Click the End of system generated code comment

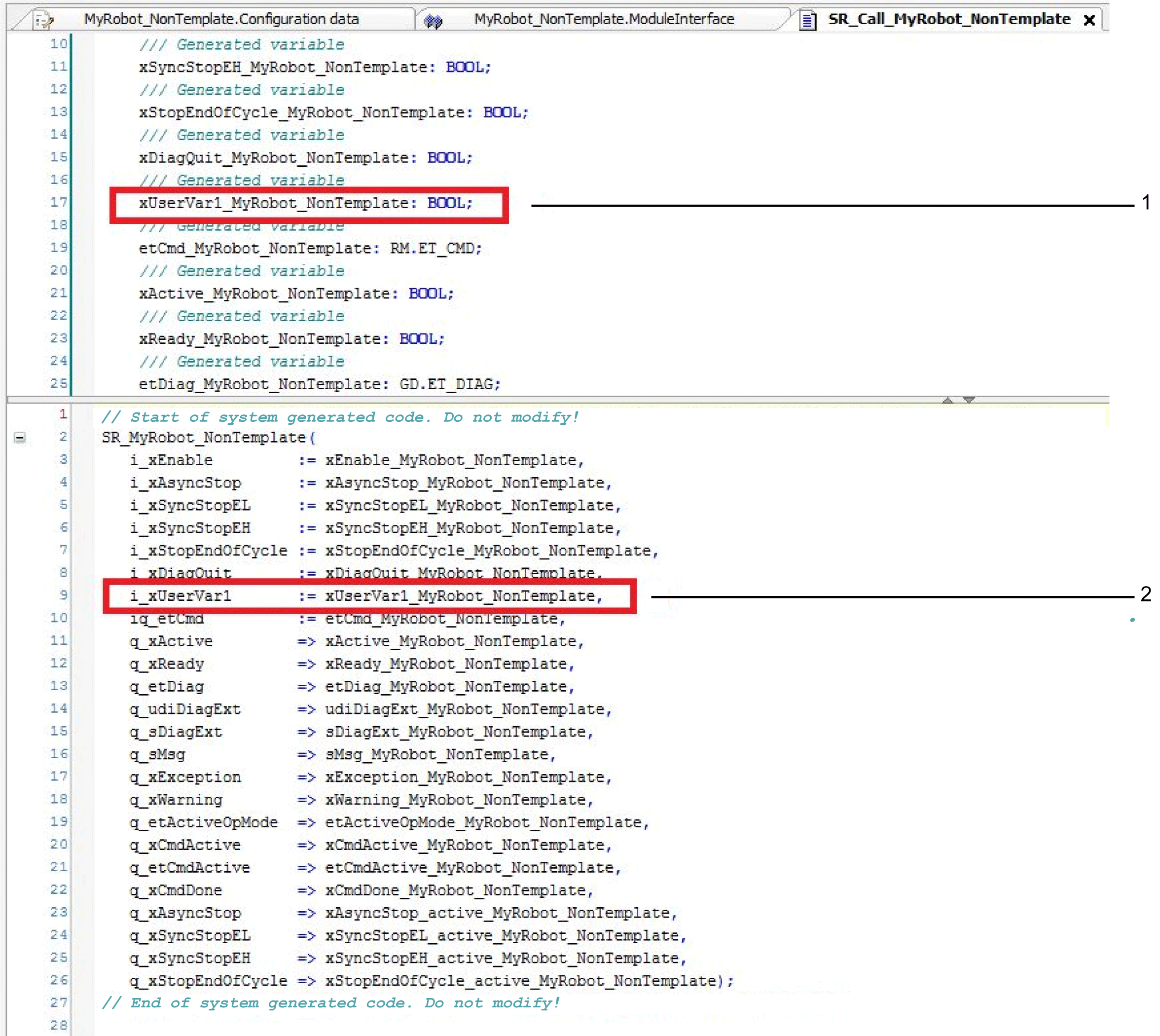tap(331, 1003)
